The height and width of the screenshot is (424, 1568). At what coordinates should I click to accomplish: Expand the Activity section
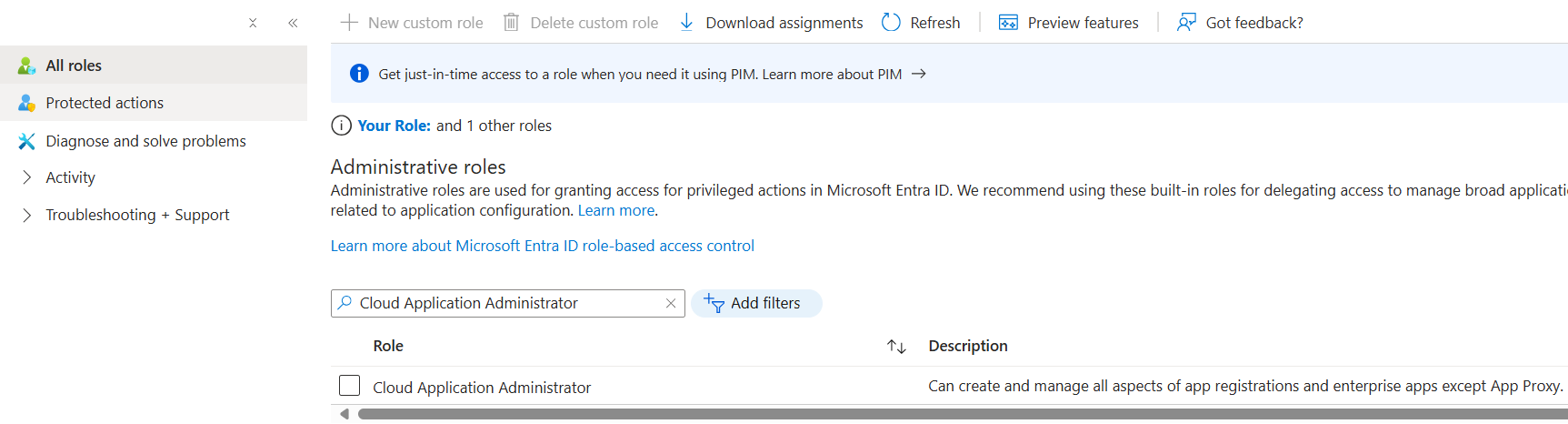tap(26, 177)
